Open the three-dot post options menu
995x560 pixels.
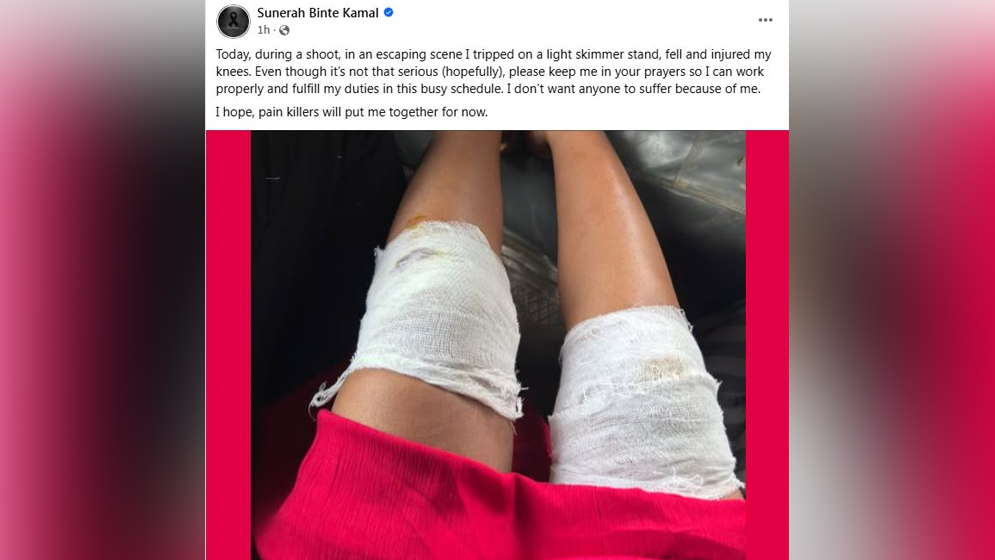pos(765,20)
